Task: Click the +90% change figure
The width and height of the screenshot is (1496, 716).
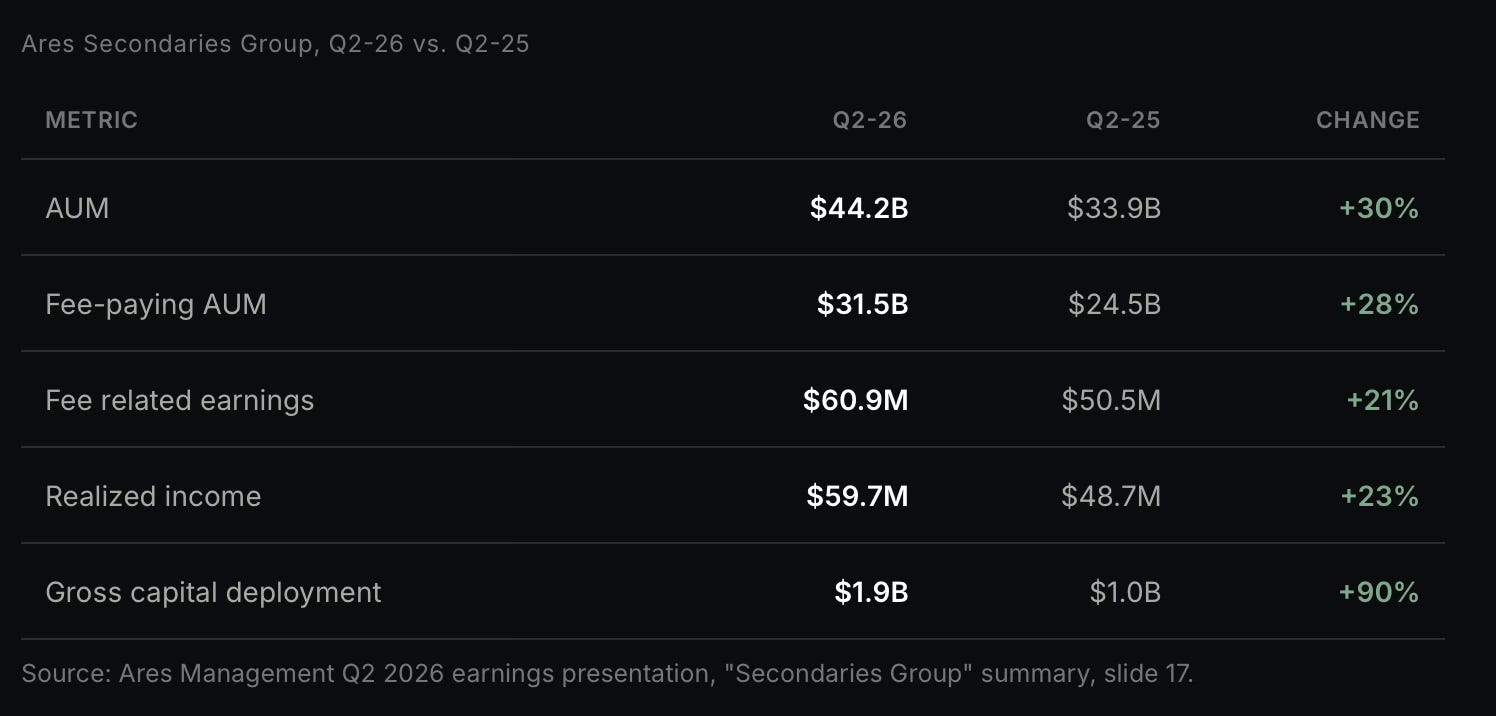Action: coord(1378,592)
